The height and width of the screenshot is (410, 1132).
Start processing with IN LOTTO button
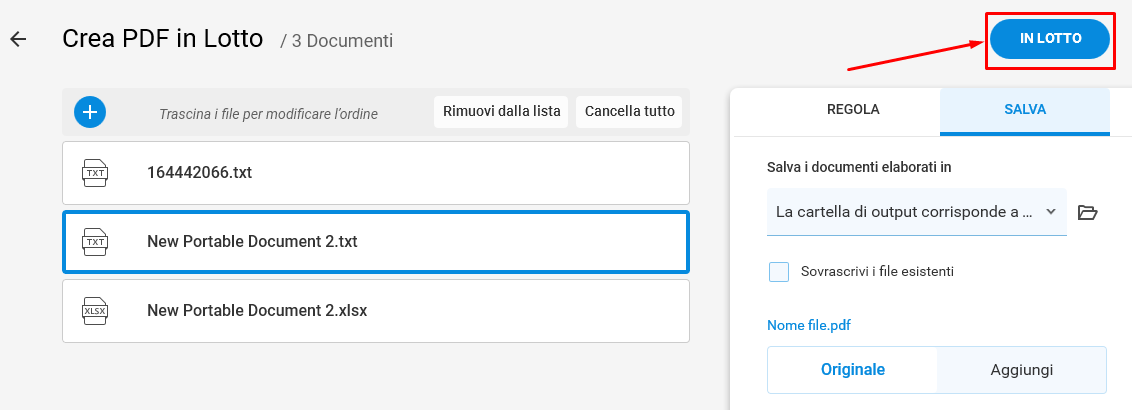[x=1050, y=39]
